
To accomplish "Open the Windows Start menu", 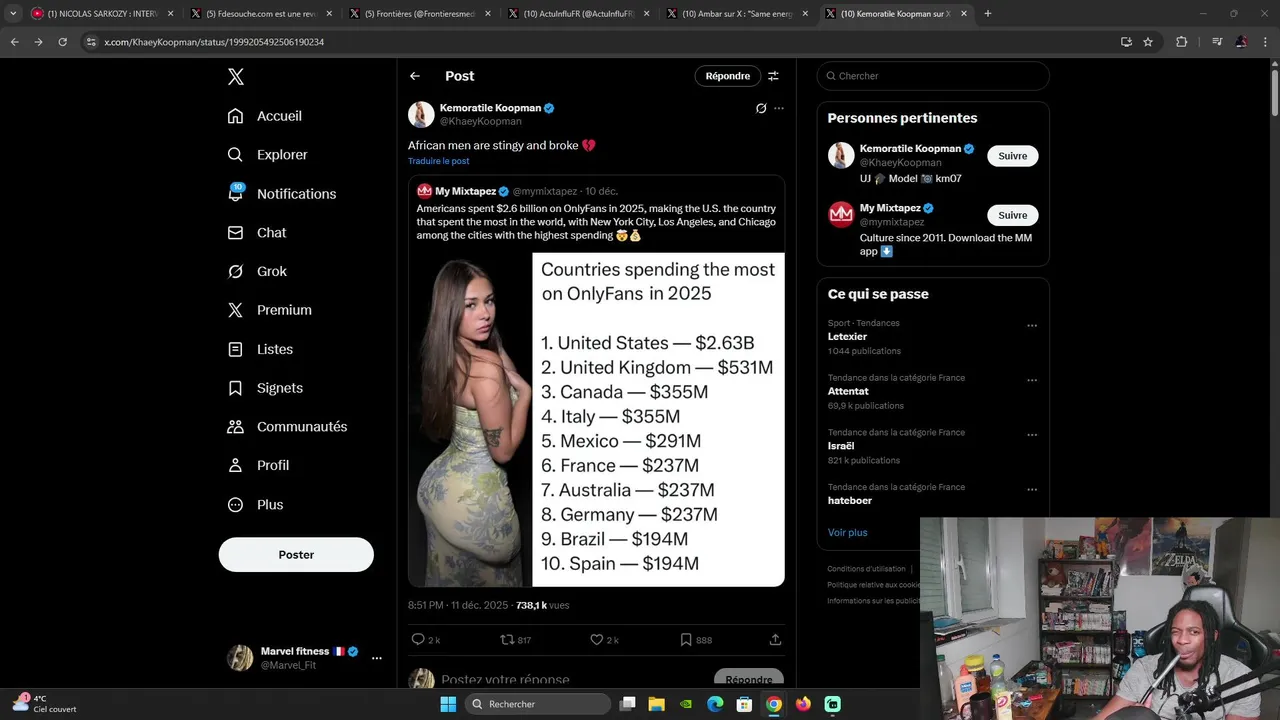I will (448, 704).
